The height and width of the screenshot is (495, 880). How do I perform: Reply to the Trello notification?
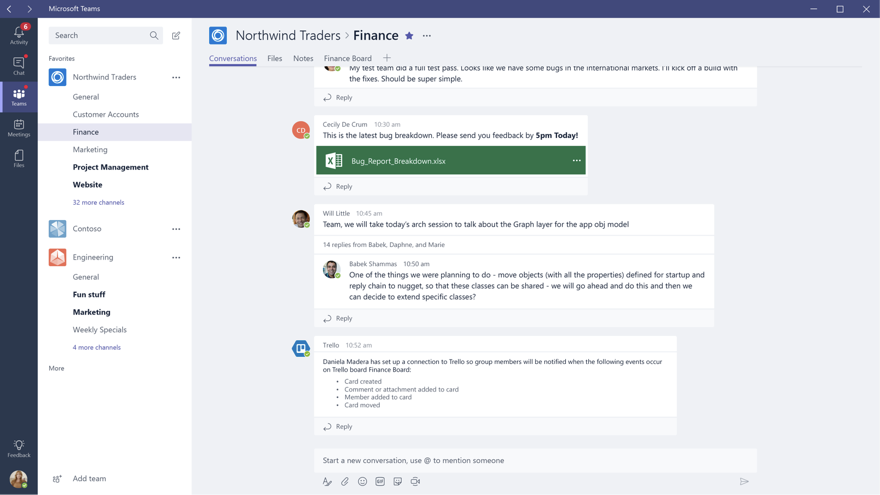point(338,427)
